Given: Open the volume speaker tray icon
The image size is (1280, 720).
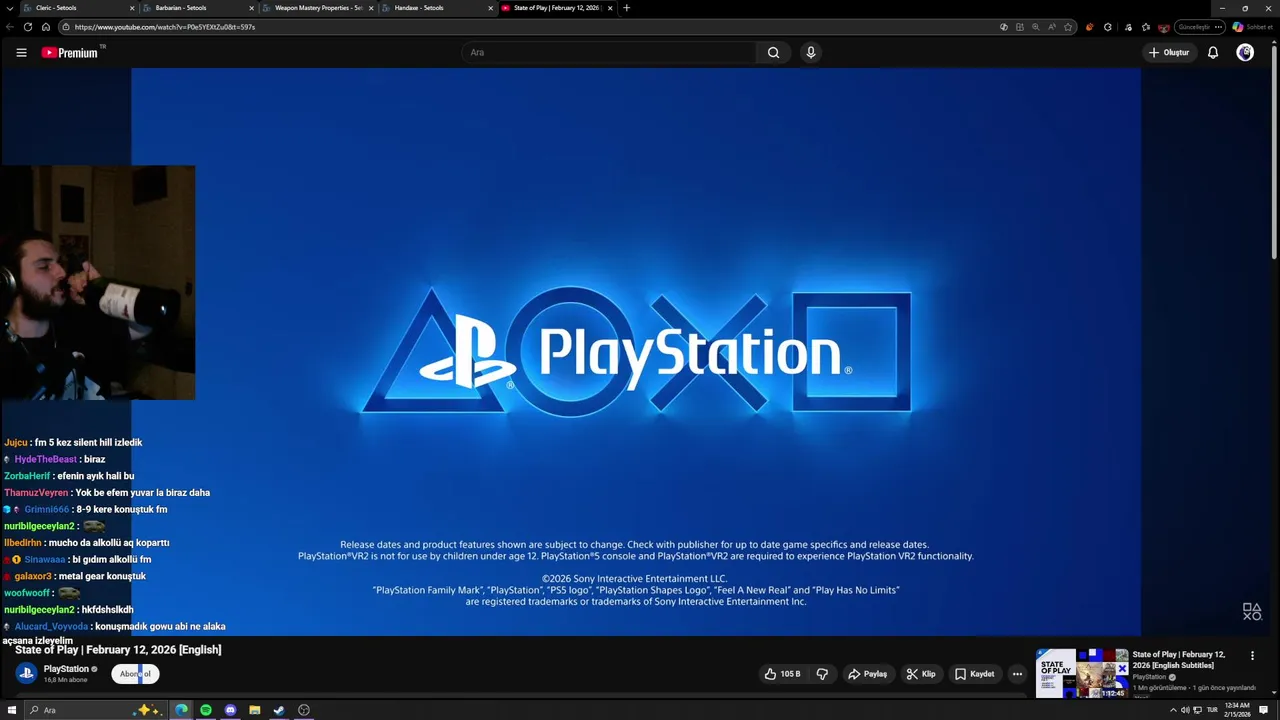Looking at the screenshot, I should pyautogui.click(x=1185, y=710).
